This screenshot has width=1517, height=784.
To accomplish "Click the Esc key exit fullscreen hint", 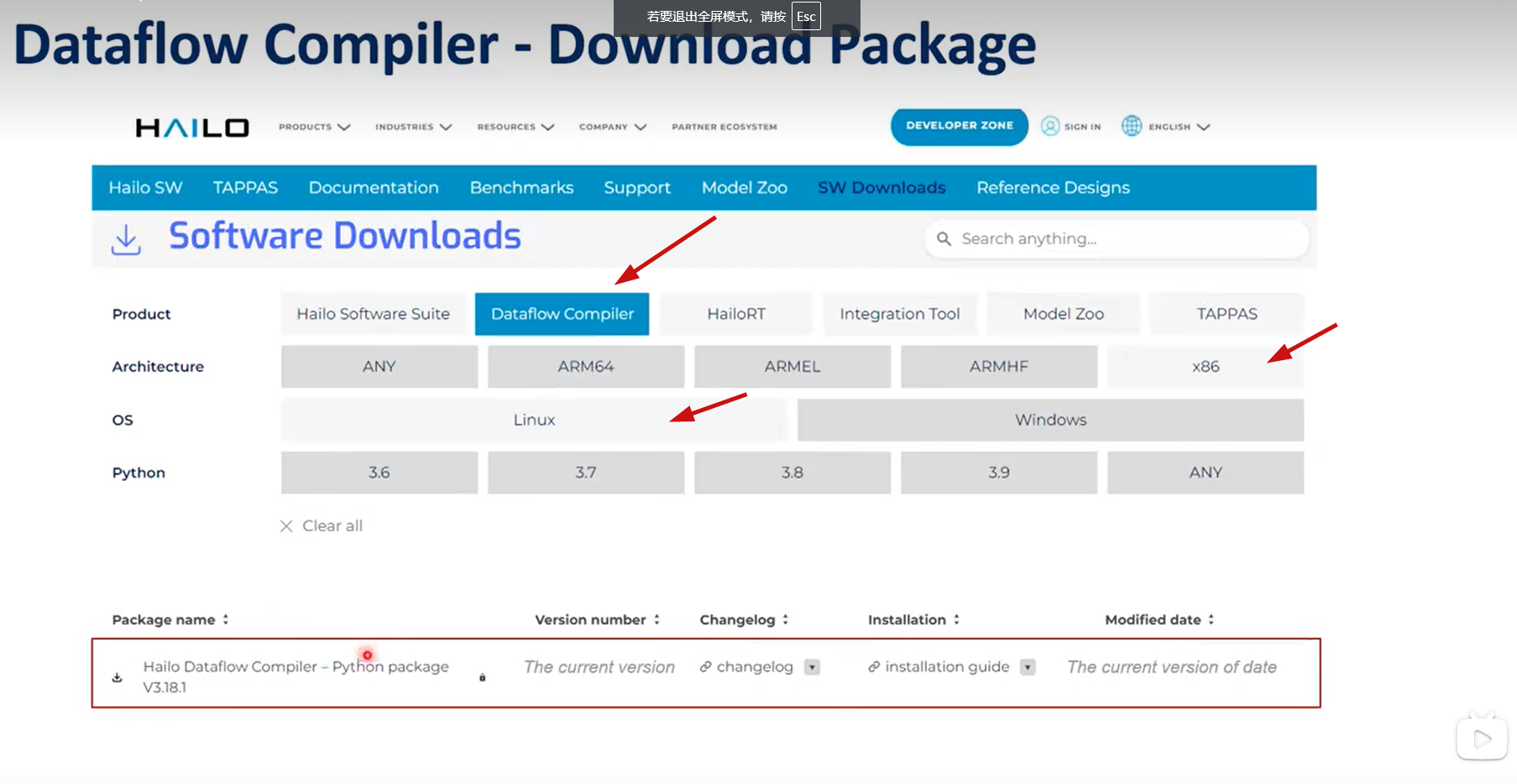I will (x=806, y=17).
